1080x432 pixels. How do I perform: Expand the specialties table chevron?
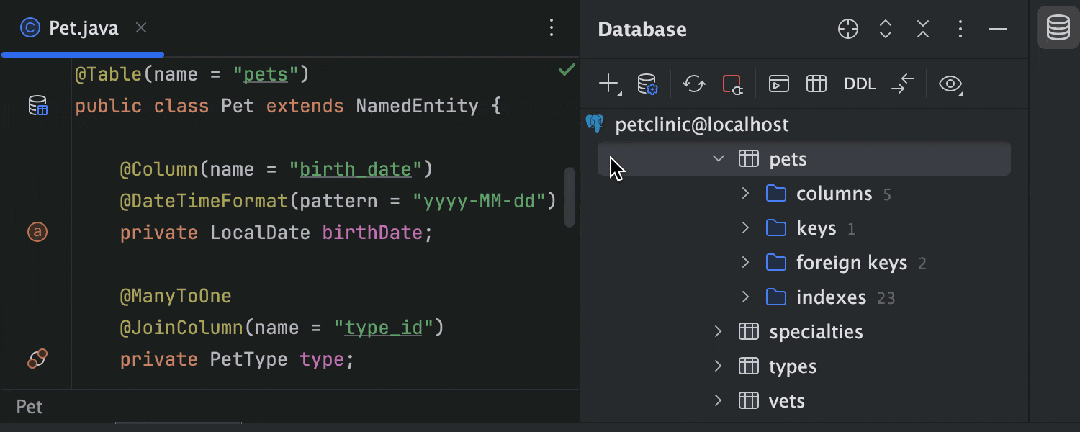pyautogui.click(x=718, y=331)
